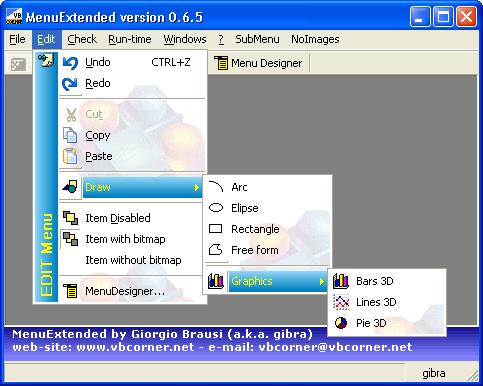This screenshot has width=483, height=386.
Task: Click the scissors Cut icon
Action: pos(71,115)
